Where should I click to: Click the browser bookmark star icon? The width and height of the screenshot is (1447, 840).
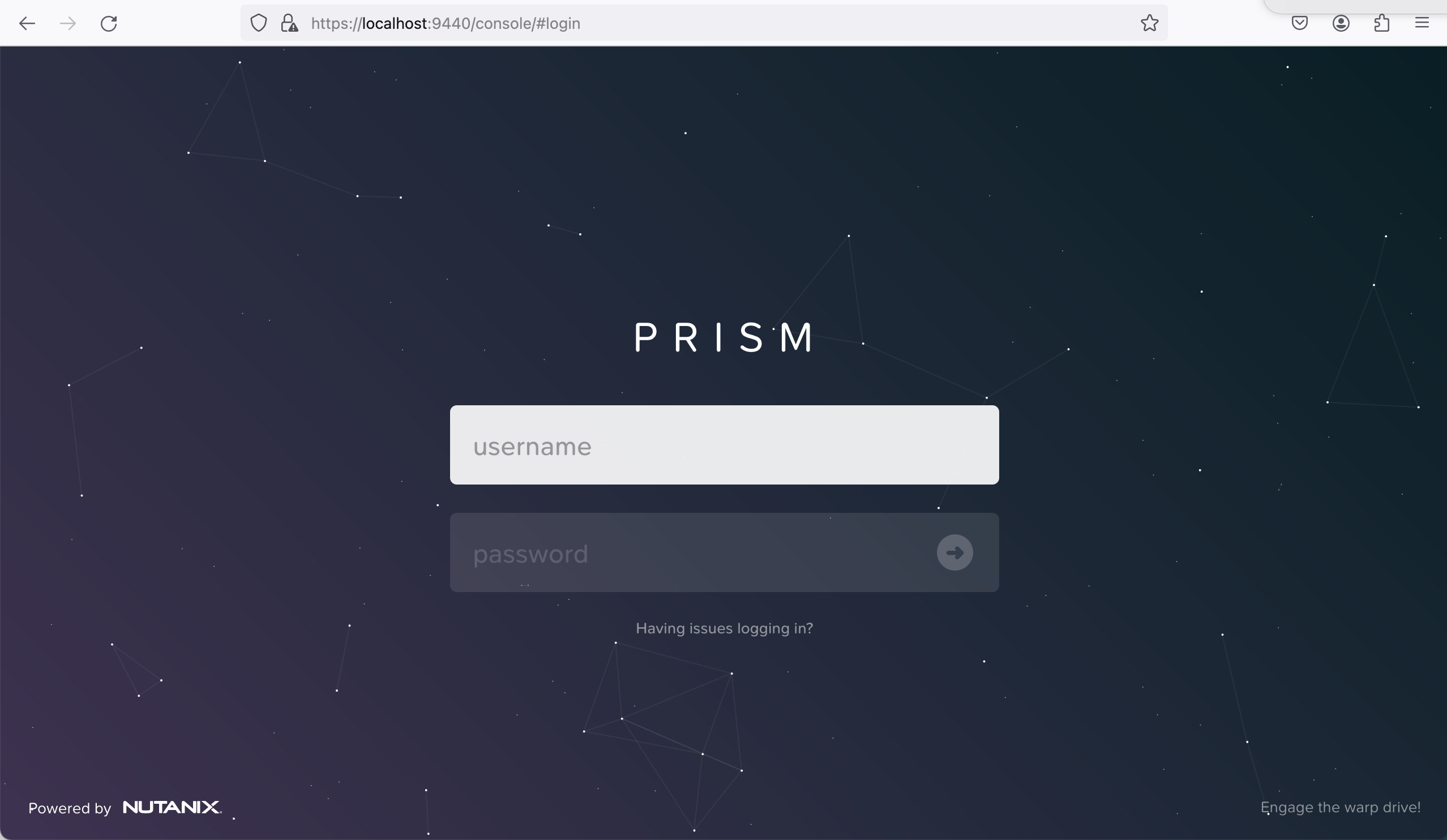(x=1150, y=23)
